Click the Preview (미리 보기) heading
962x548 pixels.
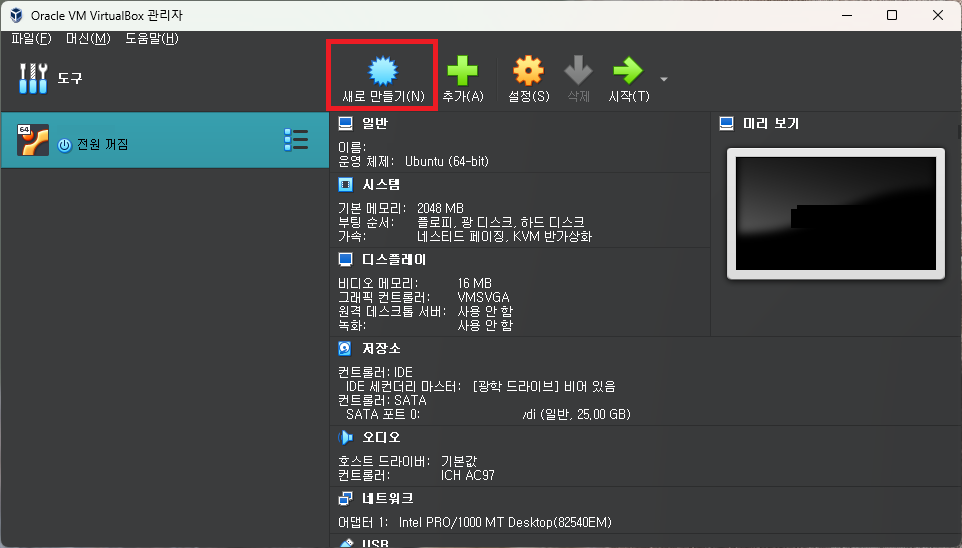point(771,123)
